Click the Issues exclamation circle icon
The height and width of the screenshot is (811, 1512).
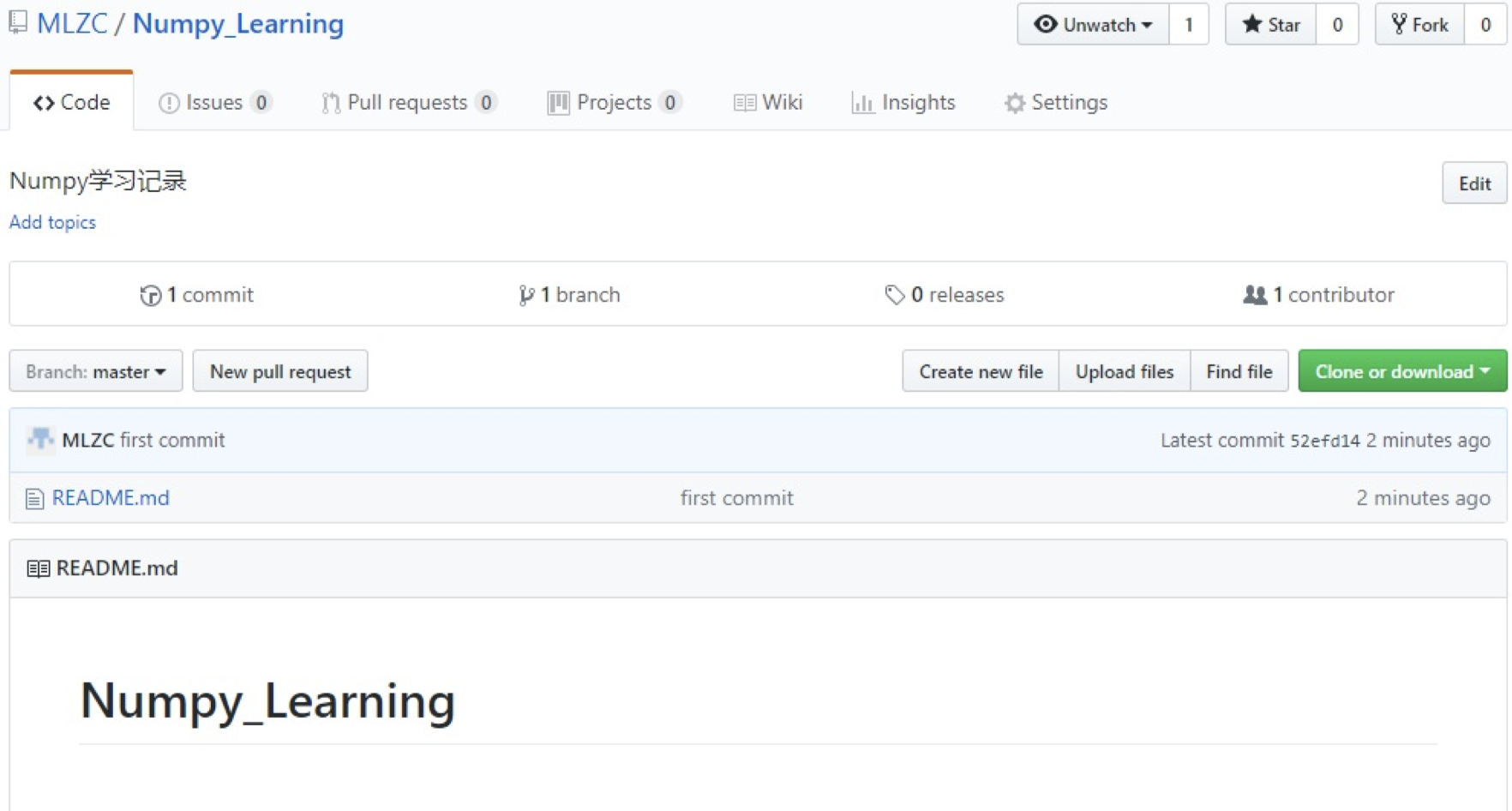pyautogui.click(x=169, y=103)
